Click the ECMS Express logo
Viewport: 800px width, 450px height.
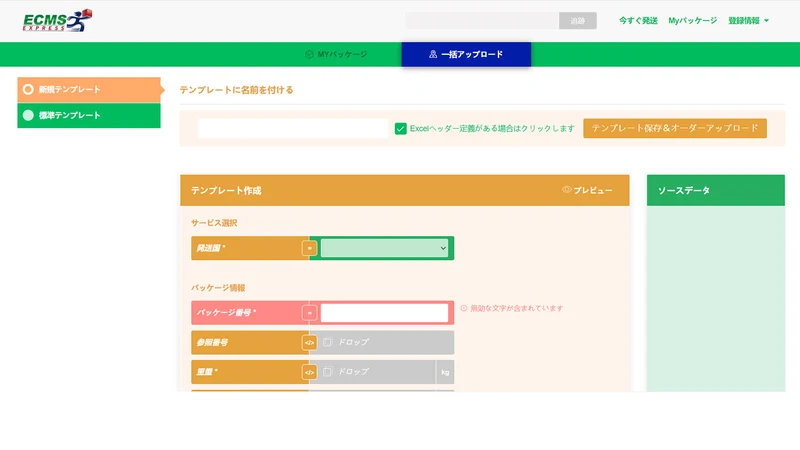pos(57,20)
